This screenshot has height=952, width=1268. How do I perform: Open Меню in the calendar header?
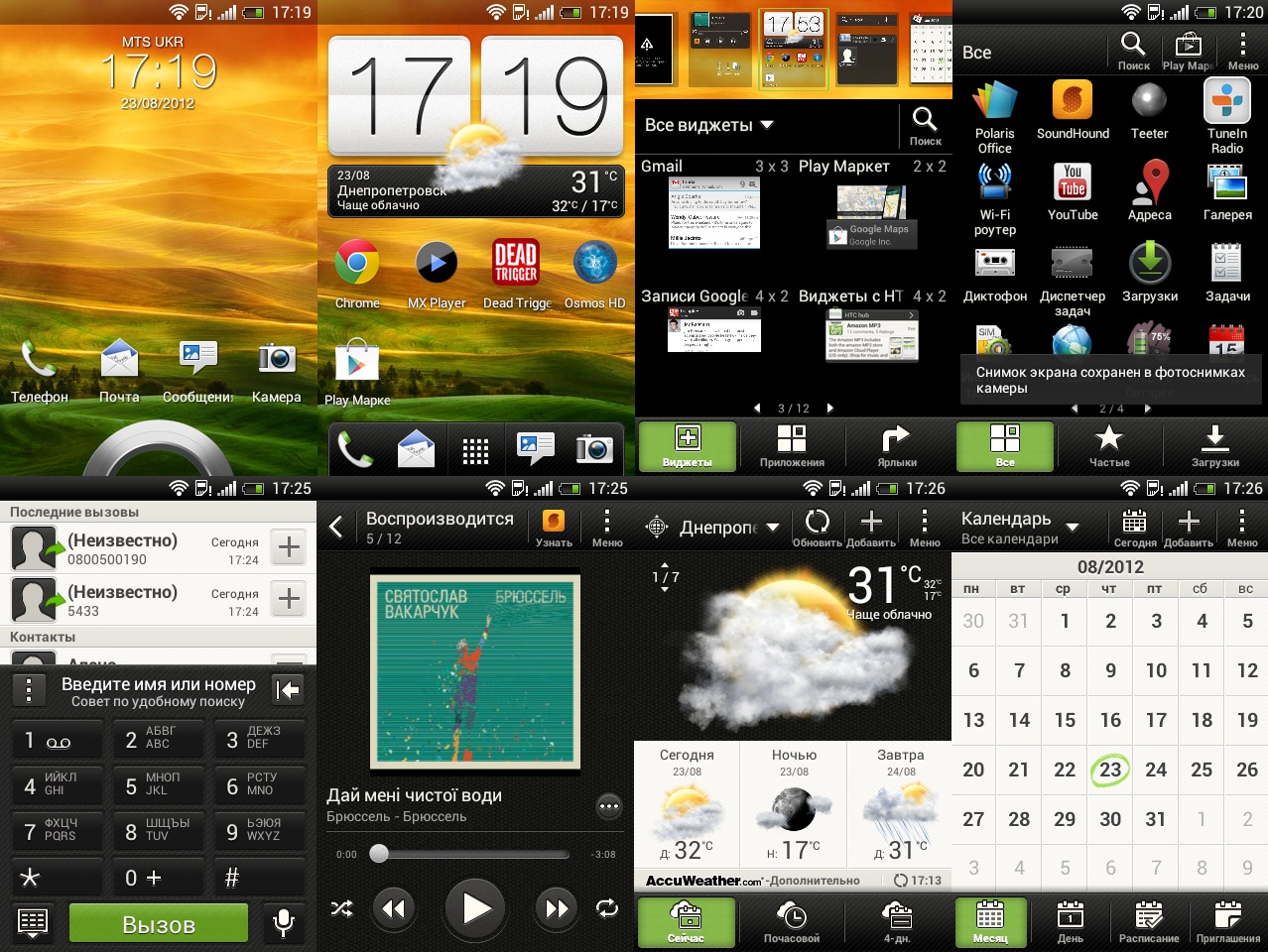pyautogui.click(x=1241, y=527)
